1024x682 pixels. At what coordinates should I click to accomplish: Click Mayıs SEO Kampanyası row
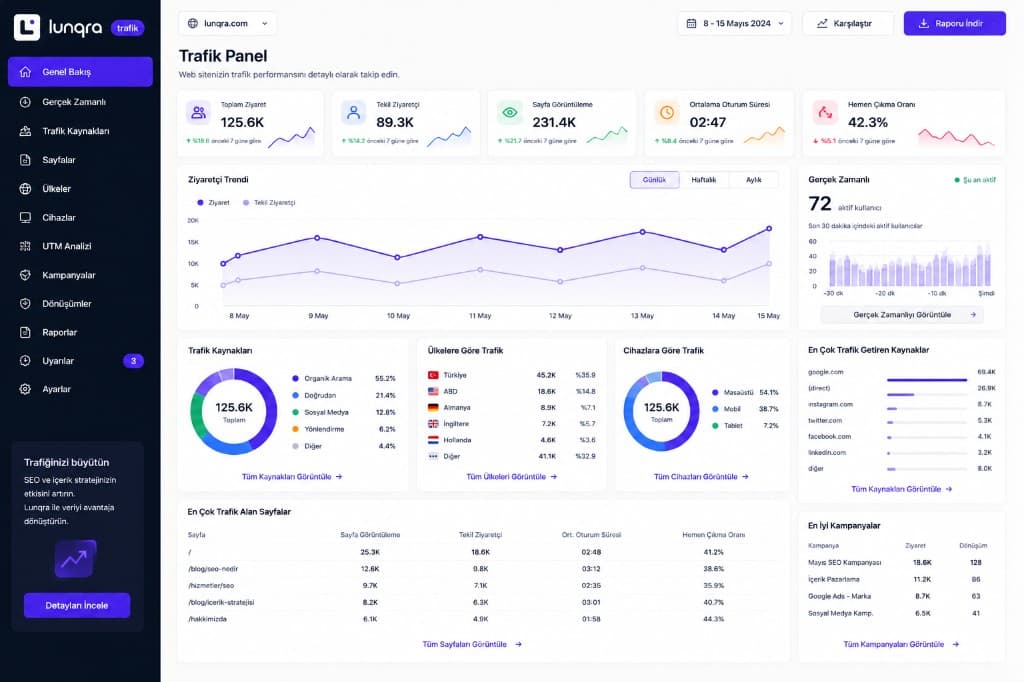900,562
